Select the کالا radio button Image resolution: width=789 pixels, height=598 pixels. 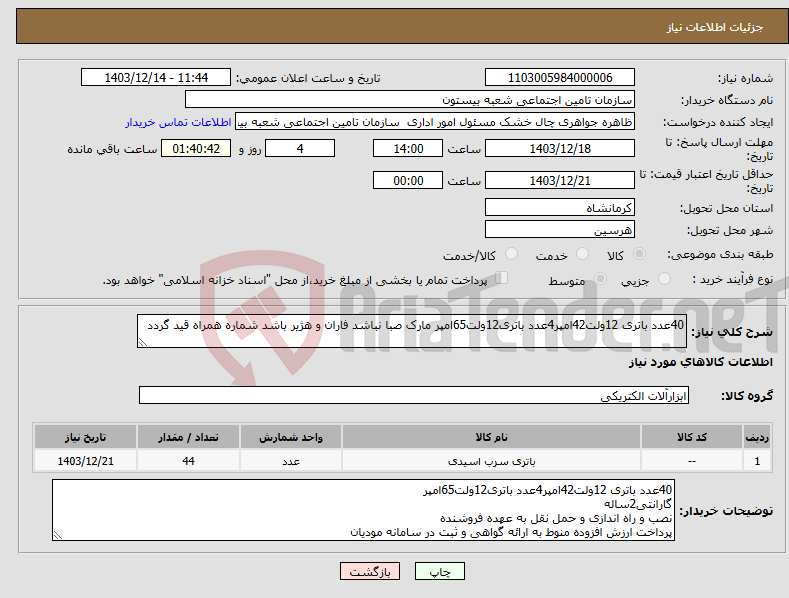pos(640,254)
